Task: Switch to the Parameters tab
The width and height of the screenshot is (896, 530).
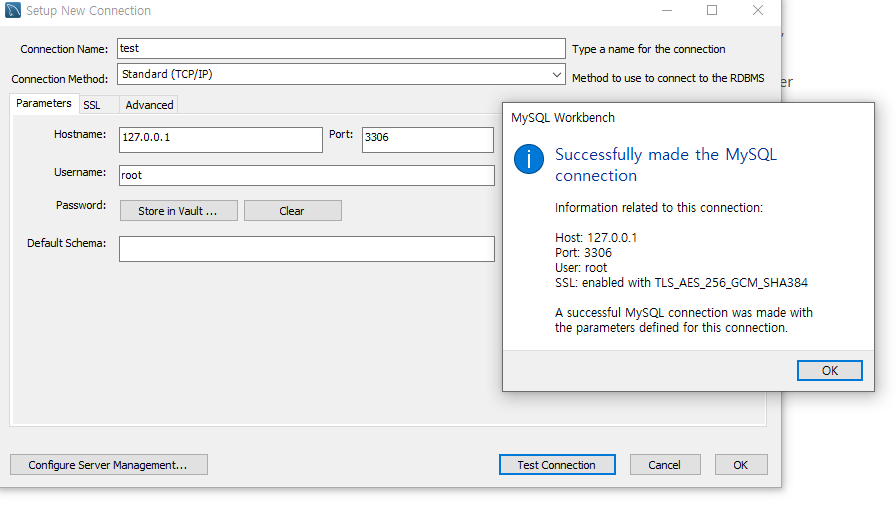Action: 43,103
